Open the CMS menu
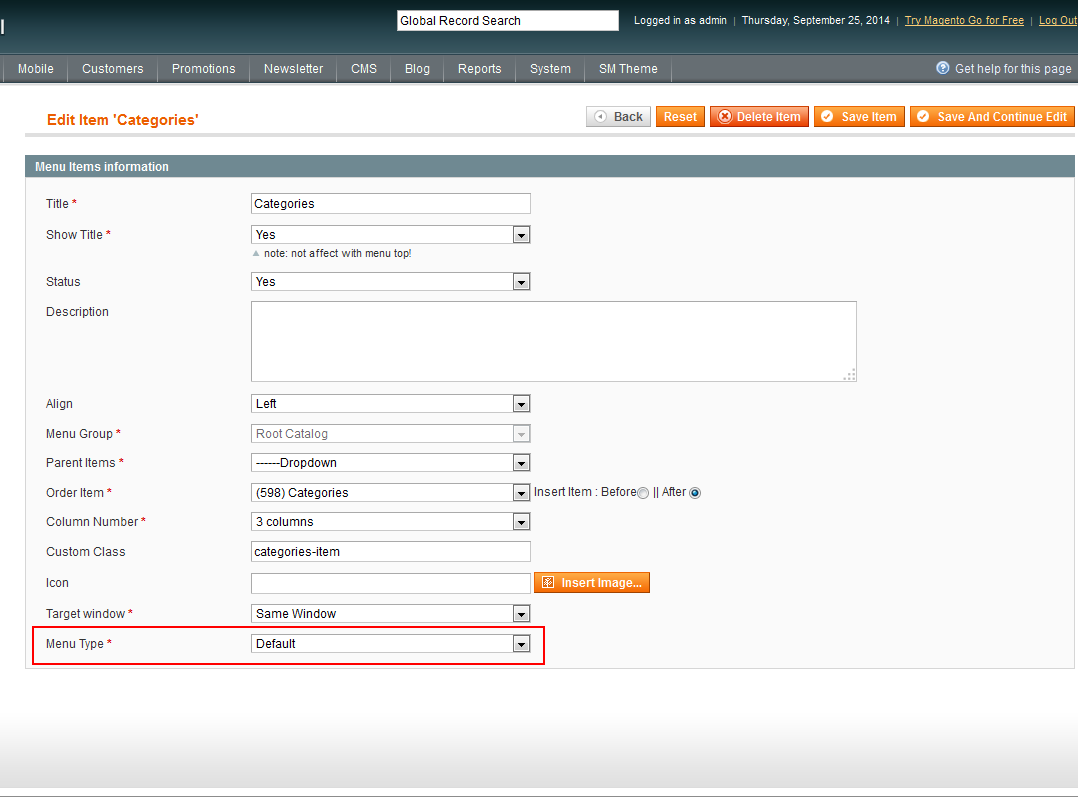 coord(364,69)
